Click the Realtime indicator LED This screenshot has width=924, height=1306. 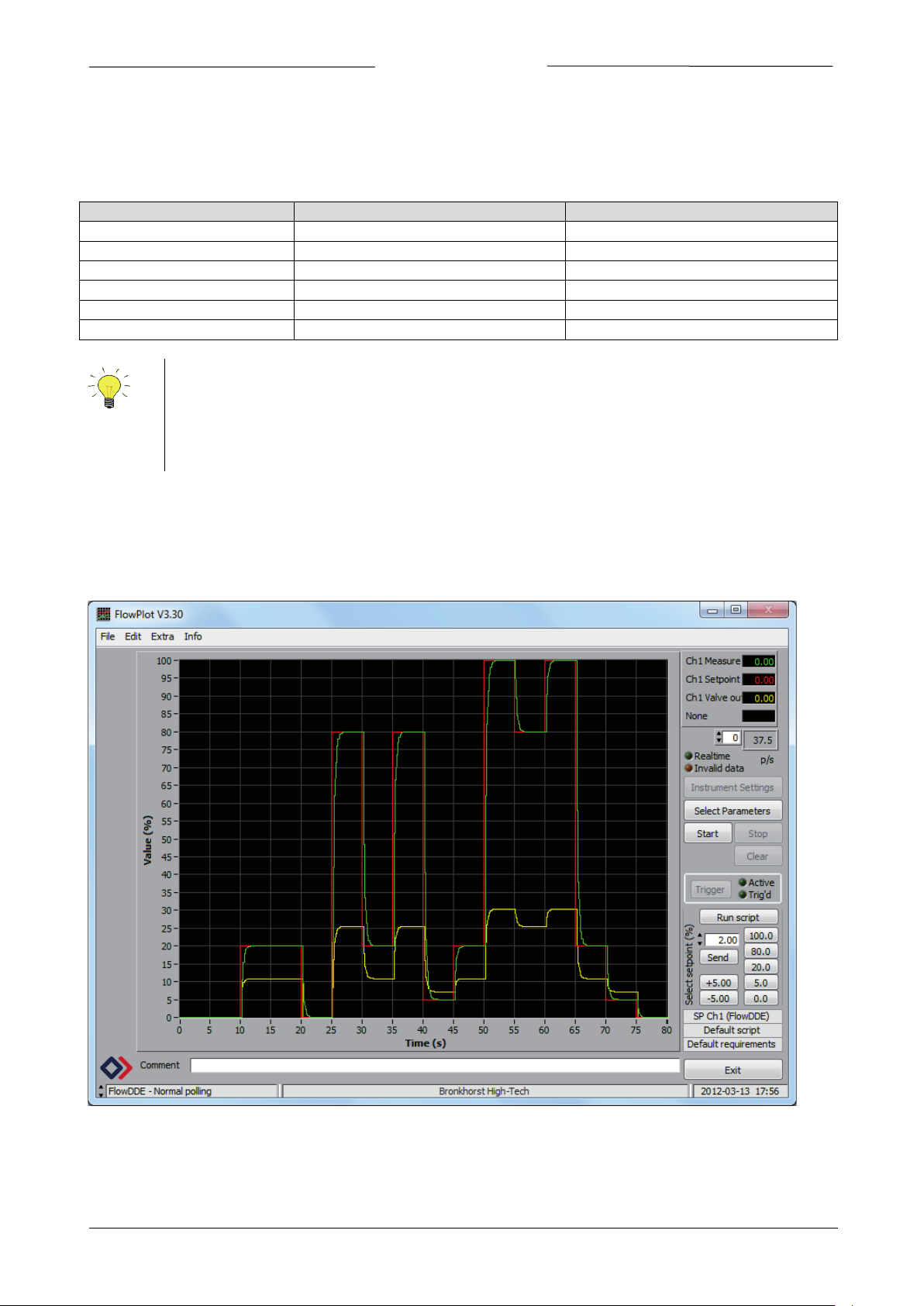[x=688, y=756]
